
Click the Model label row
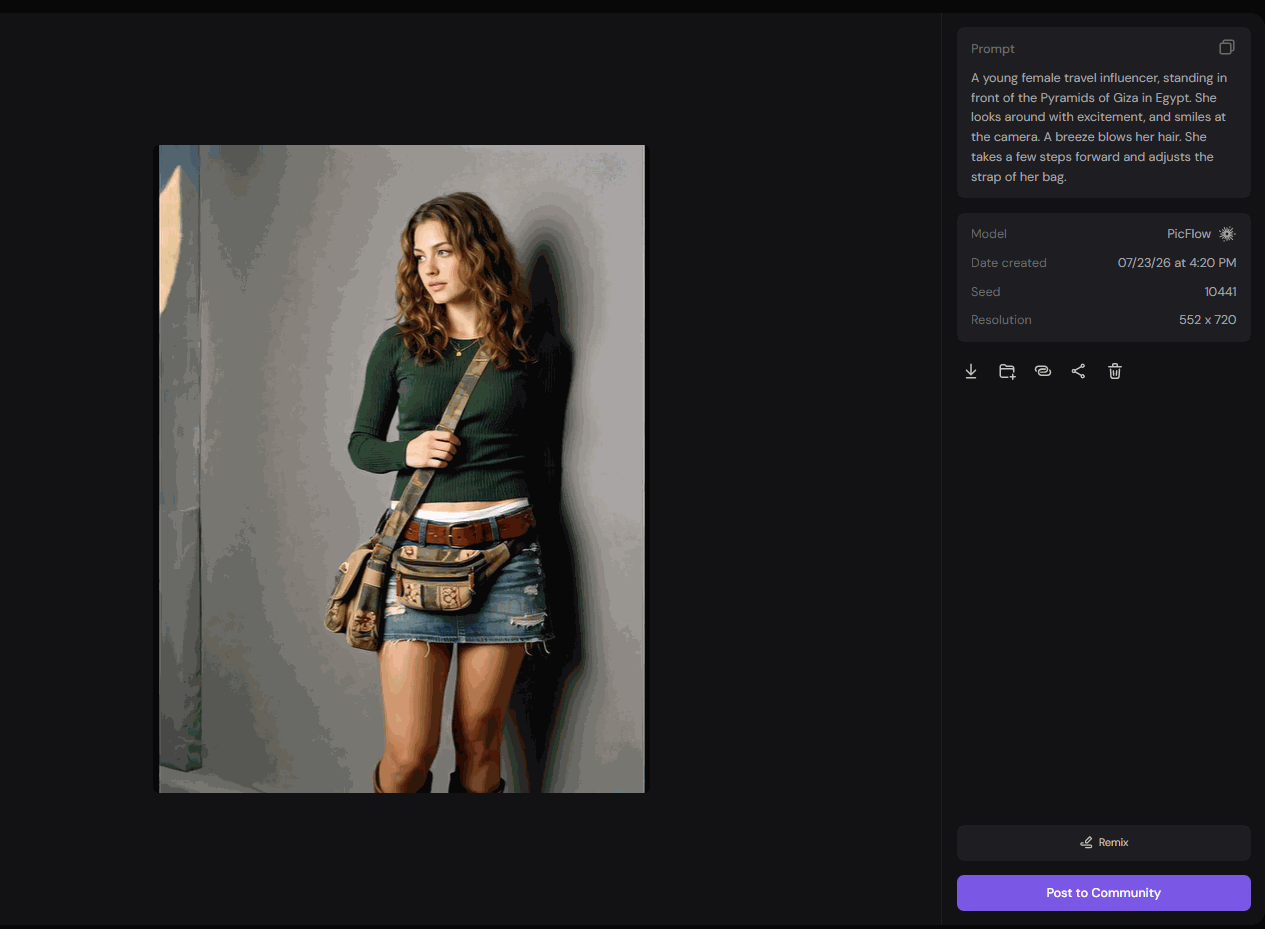pos(1104,234)
